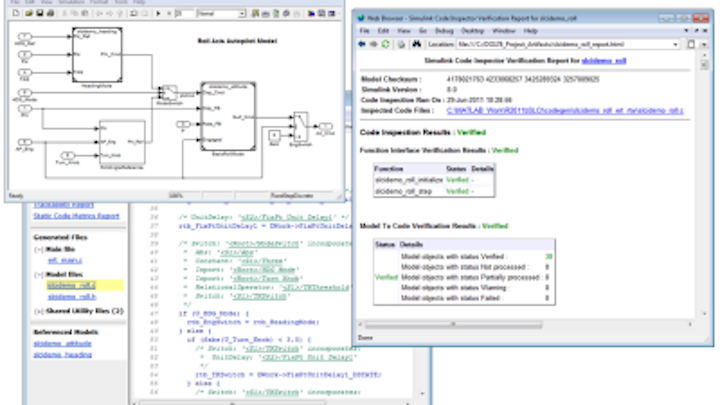Click web browser dock-menu triangle icon
The height and width of the screenshot is (405, 720).
click(686, 31)
